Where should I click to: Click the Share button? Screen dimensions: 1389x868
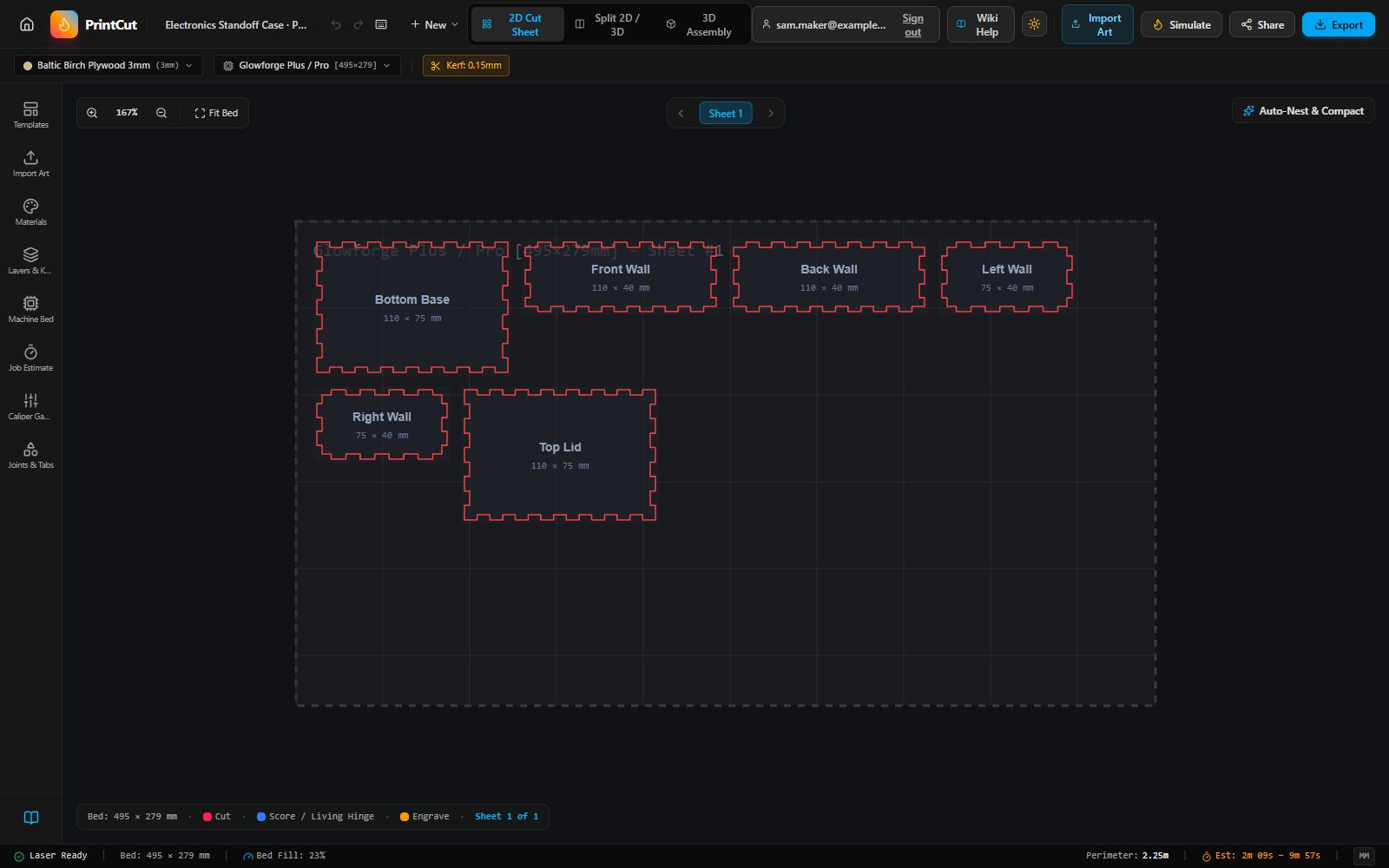pyautogui.click(x=1261, y=24)
